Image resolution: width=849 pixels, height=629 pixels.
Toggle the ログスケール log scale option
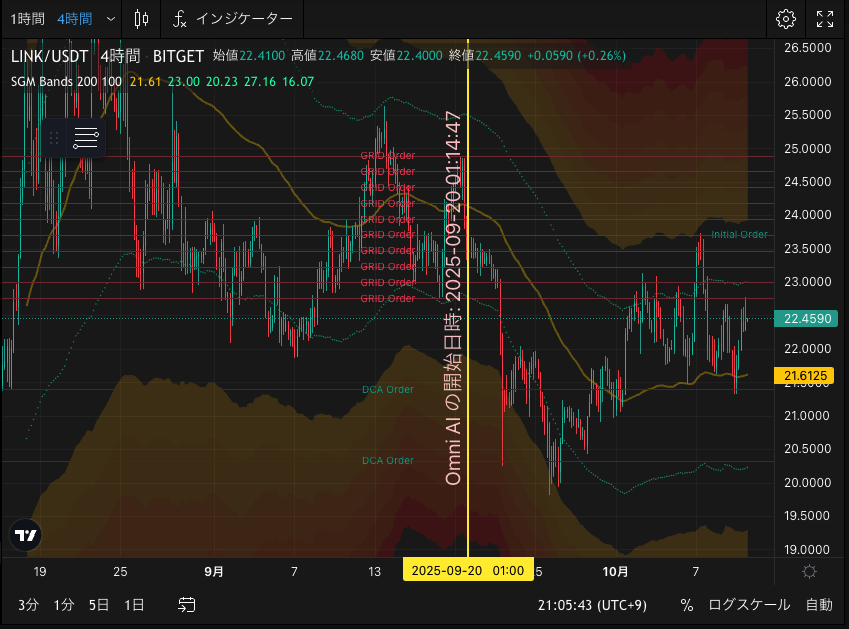tap(749, 604)
